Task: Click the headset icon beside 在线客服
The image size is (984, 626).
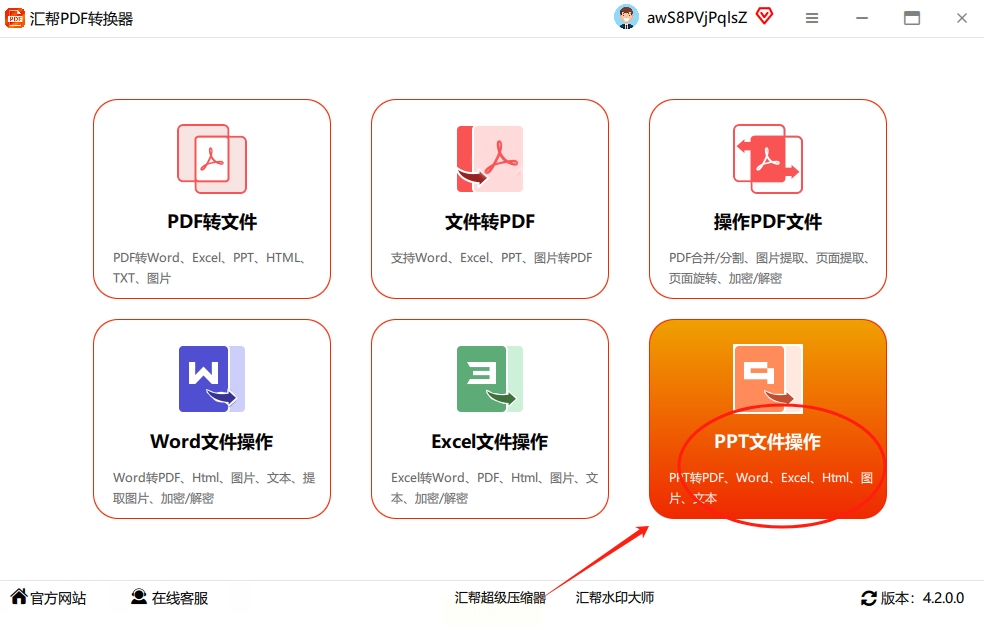Action: (x=139, y=597)
